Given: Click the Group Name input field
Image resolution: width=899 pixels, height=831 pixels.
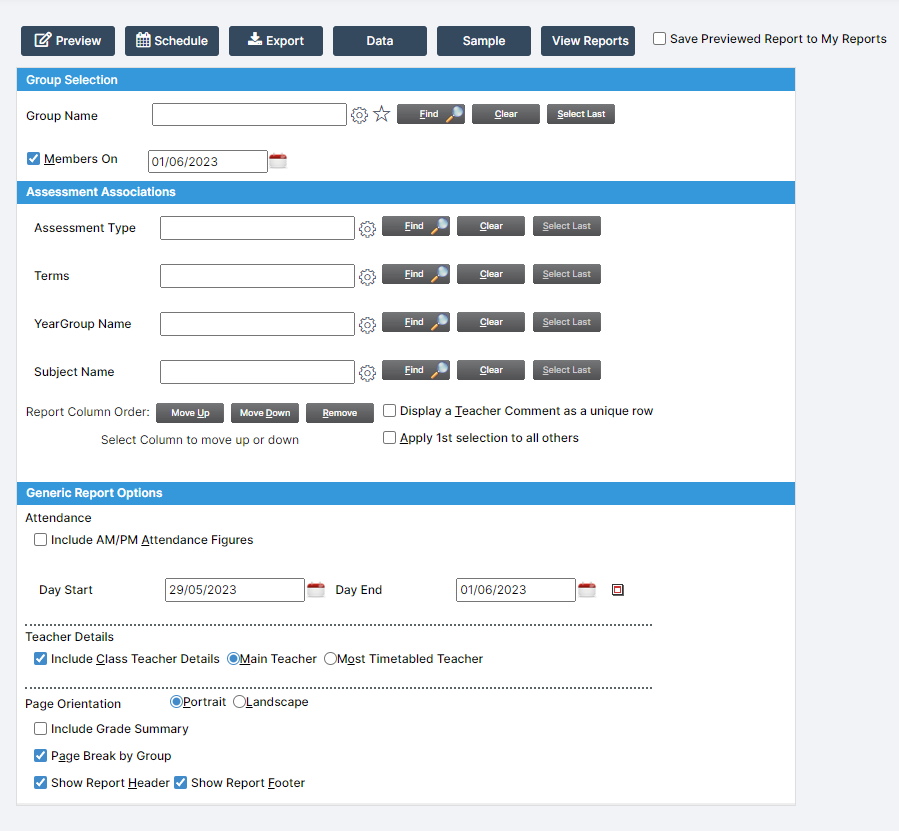Looking at the screenshot, I should click(x=249, y=114).
